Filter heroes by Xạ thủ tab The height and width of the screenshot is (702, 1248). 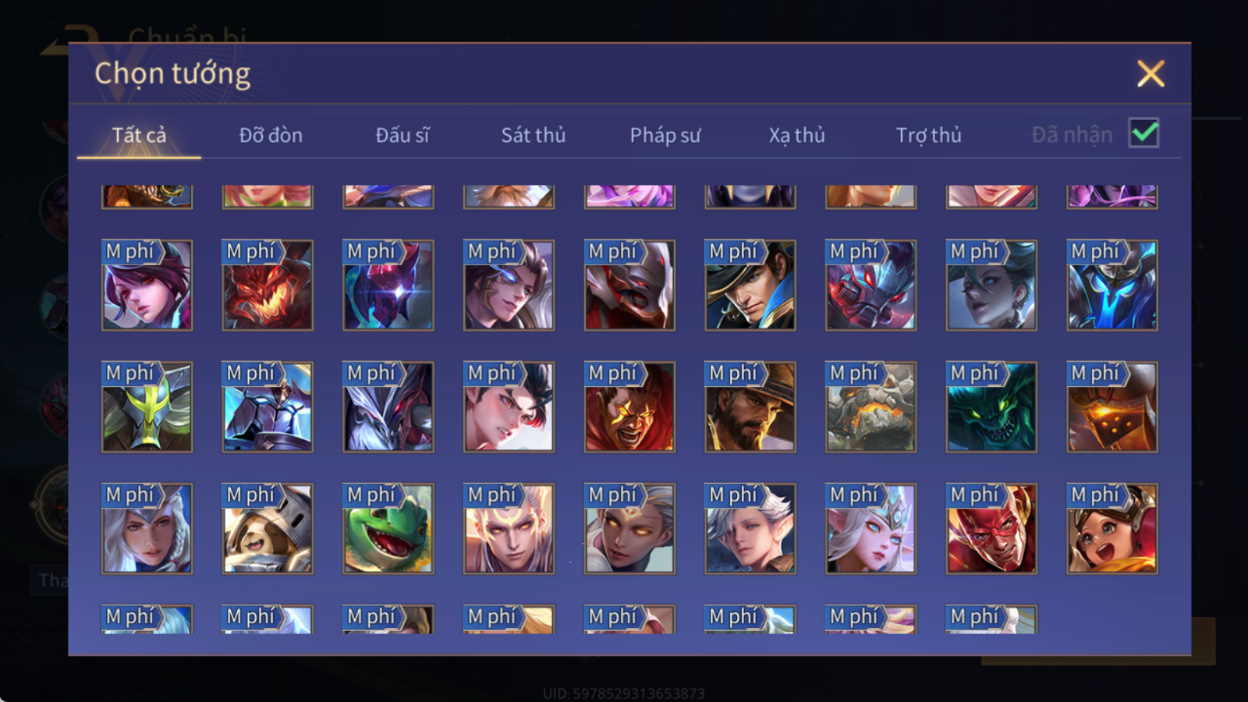(x=797, y=135)
